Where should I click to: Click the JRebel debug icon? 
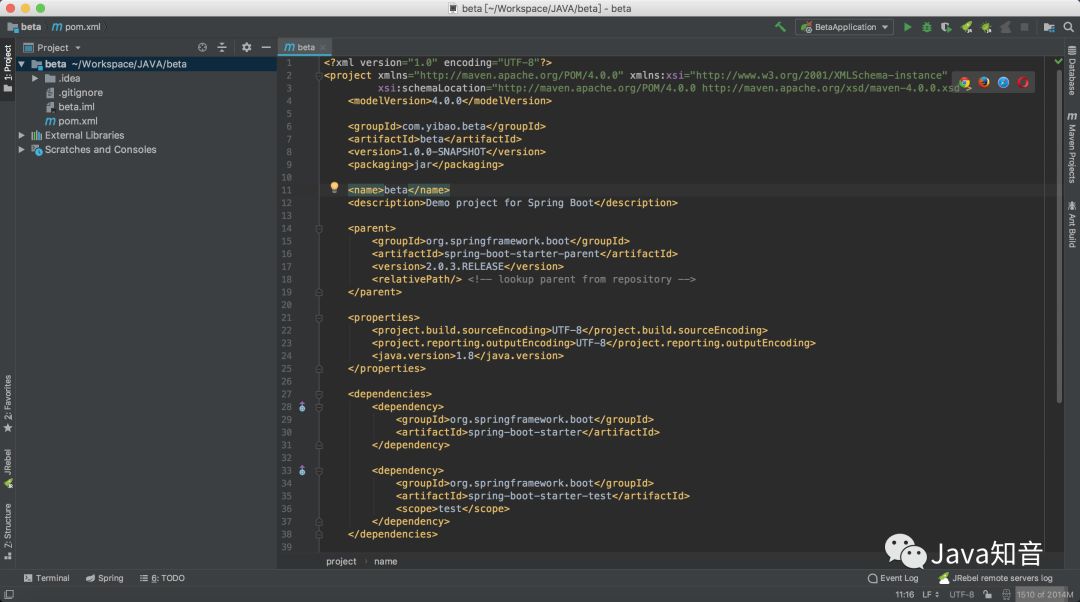[x=986, y=27]
